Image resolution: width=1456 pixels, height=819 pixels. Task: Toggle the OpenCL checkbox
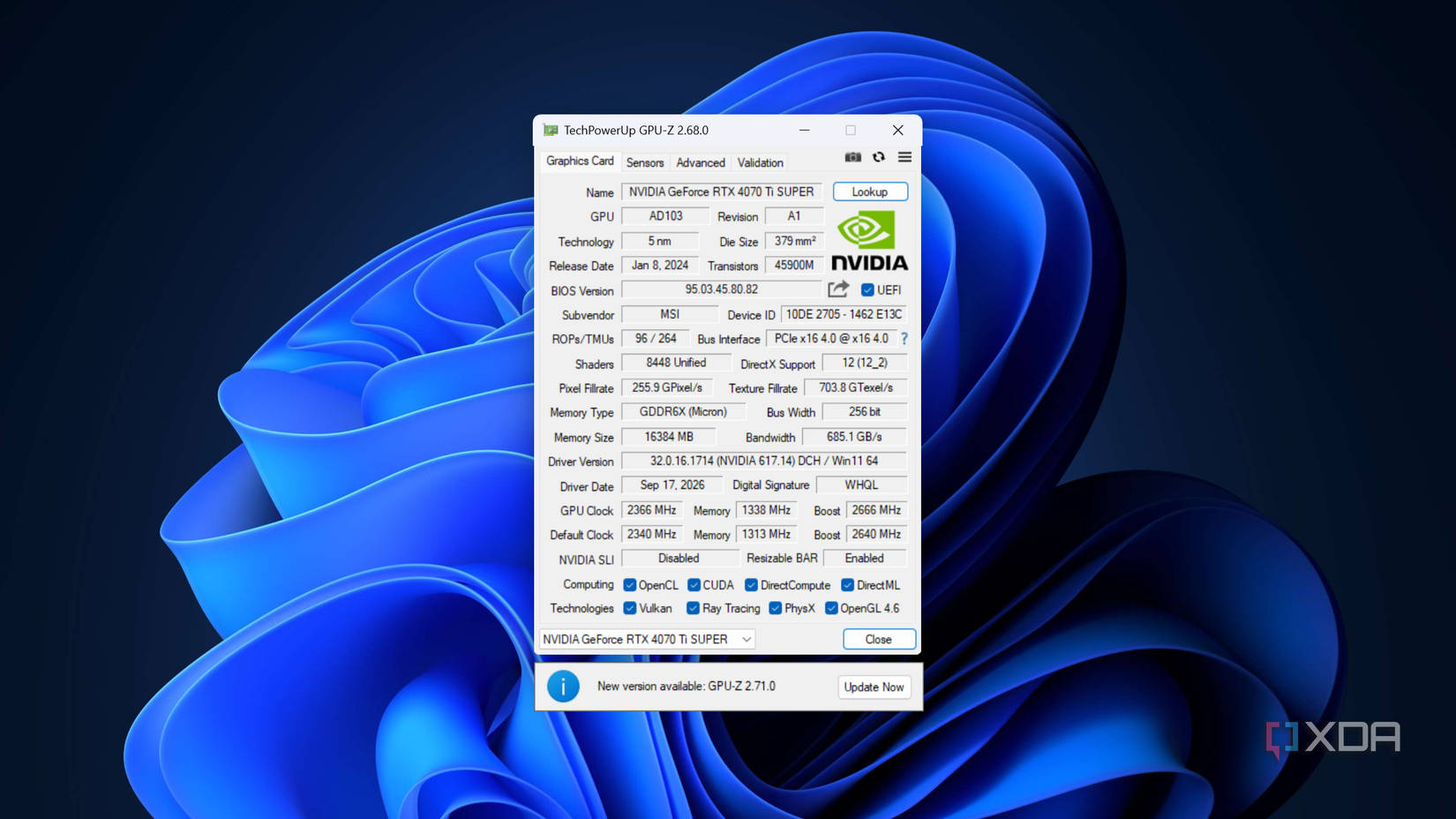click(x=629, y=585)
